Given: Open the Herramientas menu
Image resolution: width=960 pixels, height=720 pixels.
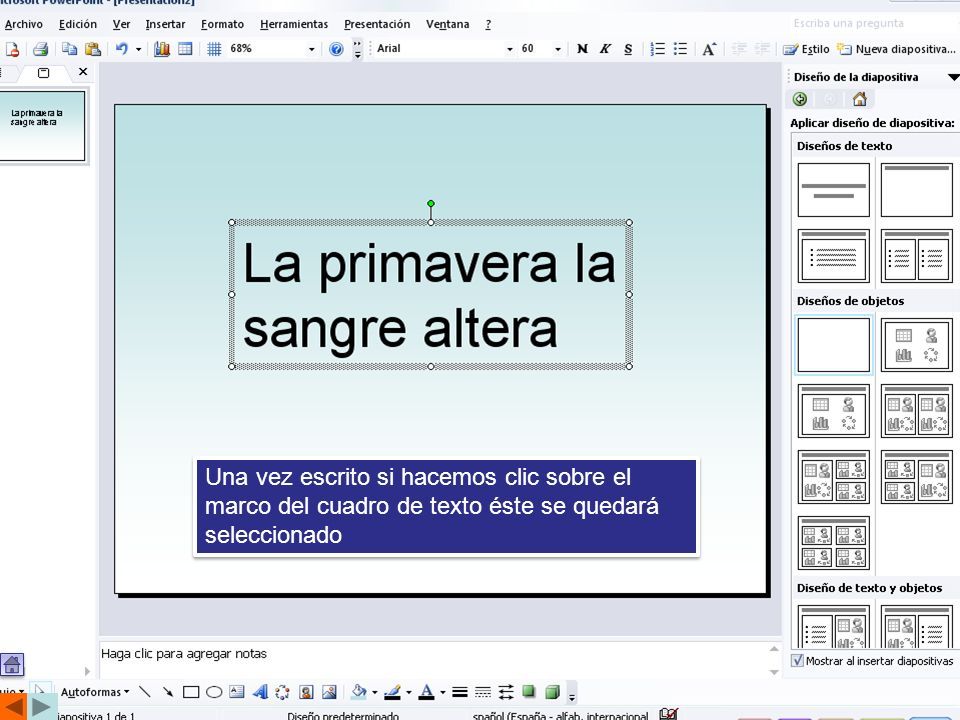Looking at the screenshot, I should pyautogui.click(x=294, y=24).
